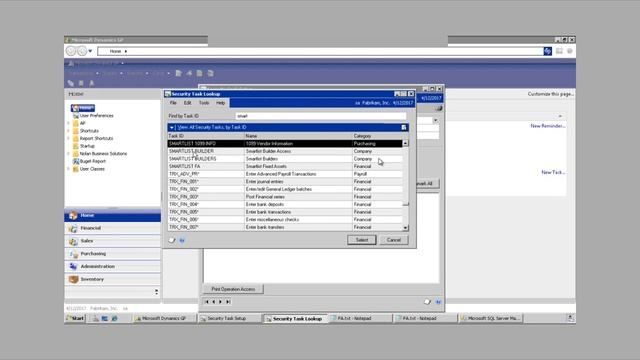The height and width of the screenshot is (360, 640).
Task: Click Print Operation Access button
Action: 233,289
